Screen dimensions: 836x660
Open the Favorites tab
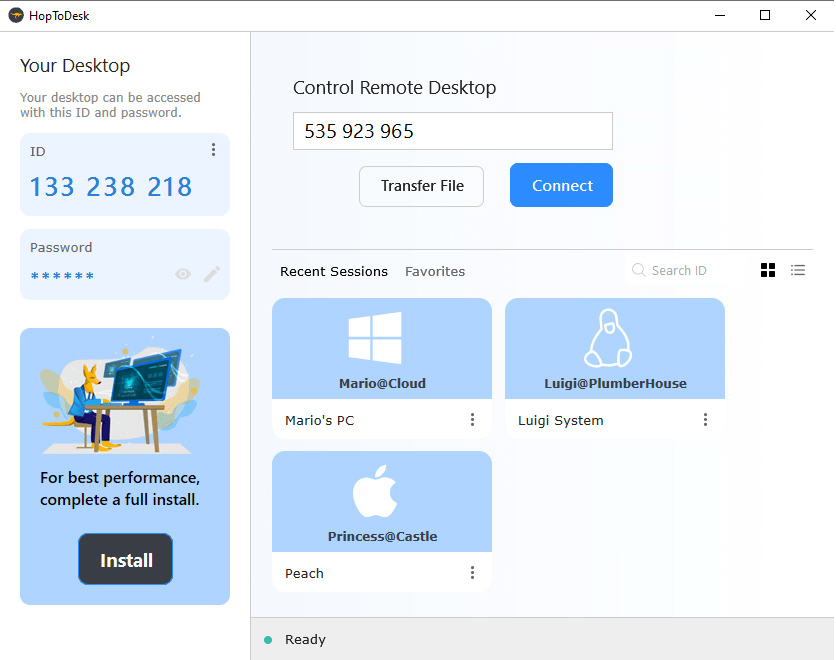click(x=435, y=271)
